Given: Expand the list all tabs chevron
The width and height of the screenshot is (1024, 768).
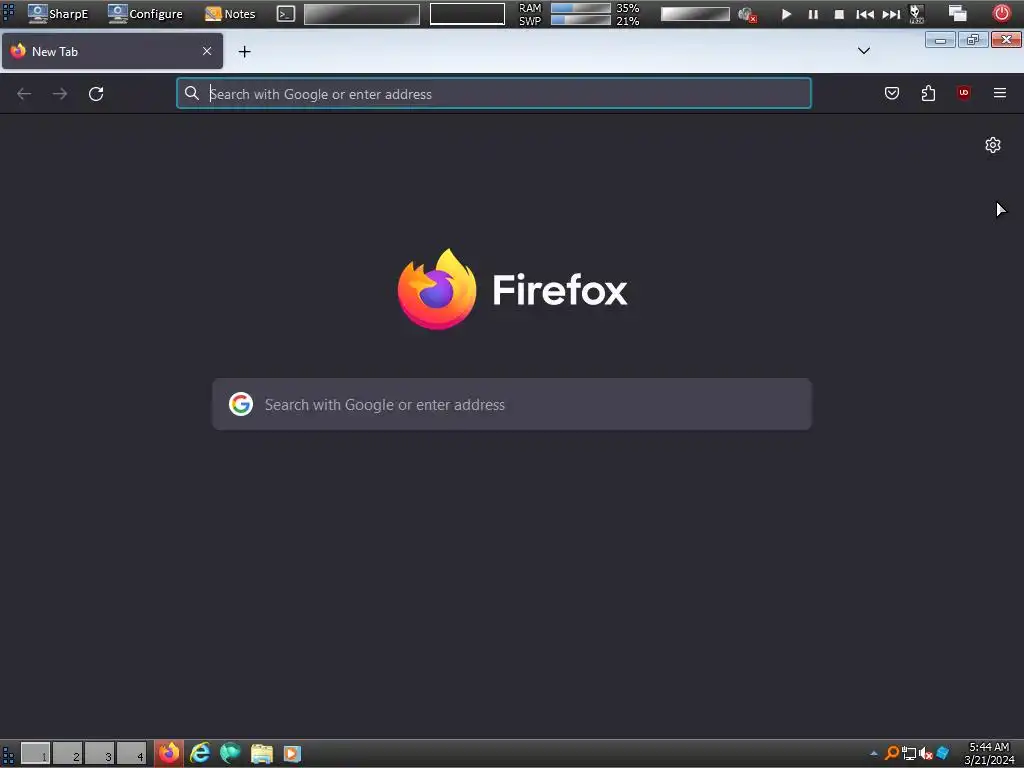Looking at the screenshot, I should 864,51.
